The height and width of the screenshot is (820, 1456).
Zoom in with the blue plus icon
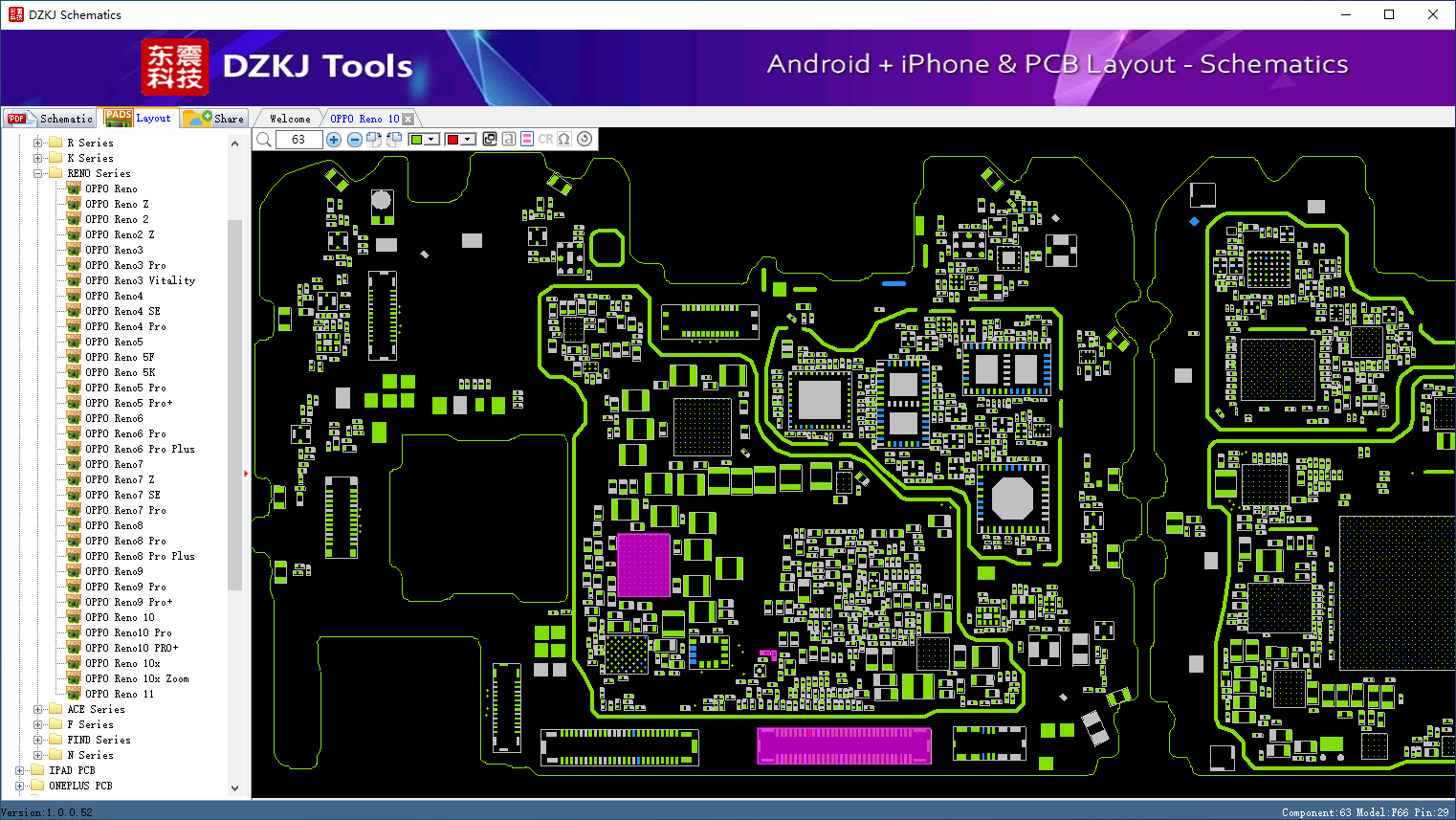(334, 140)
